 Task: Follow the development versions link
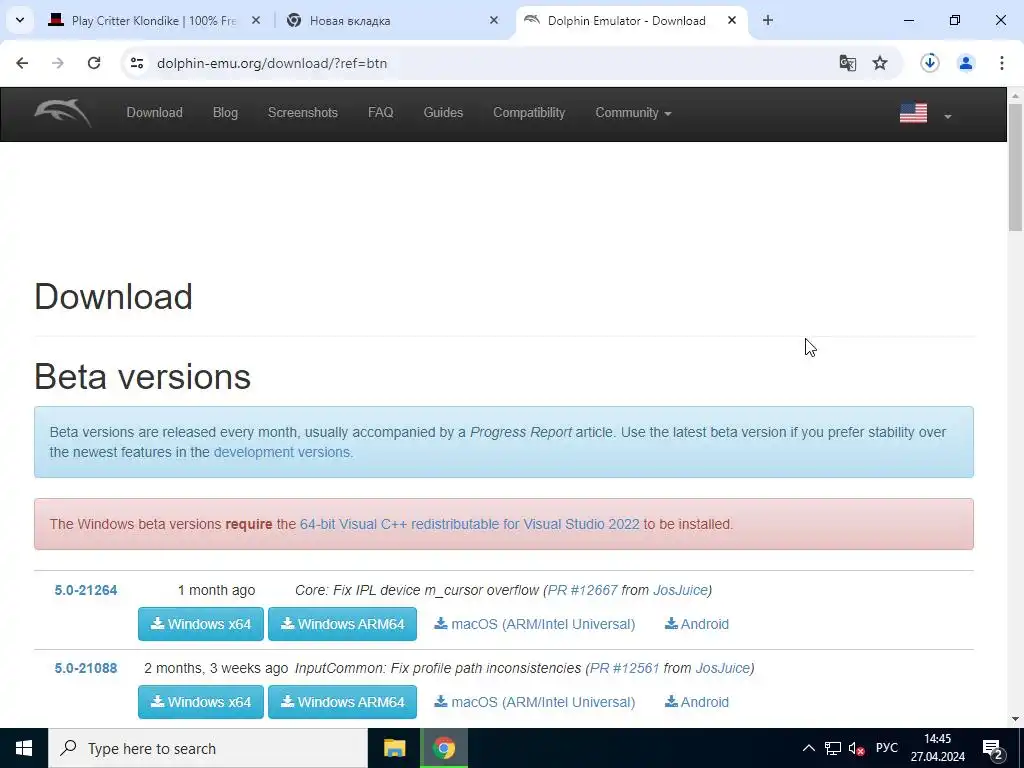[282, 452]
